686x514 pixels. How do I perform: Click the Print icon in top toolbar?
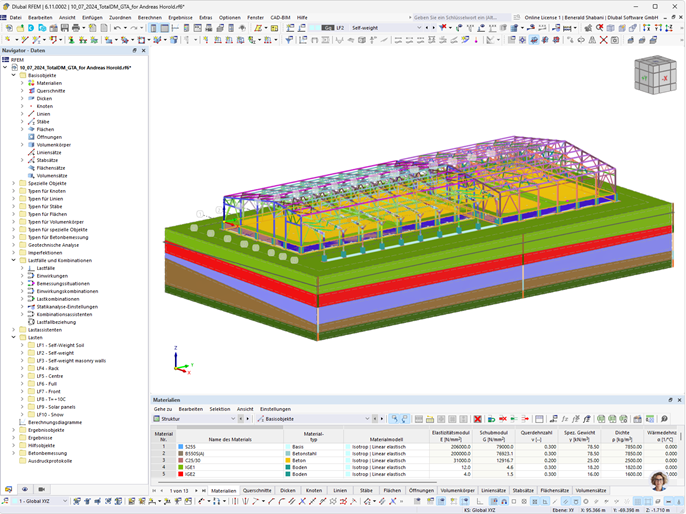[x=76, y=28]
